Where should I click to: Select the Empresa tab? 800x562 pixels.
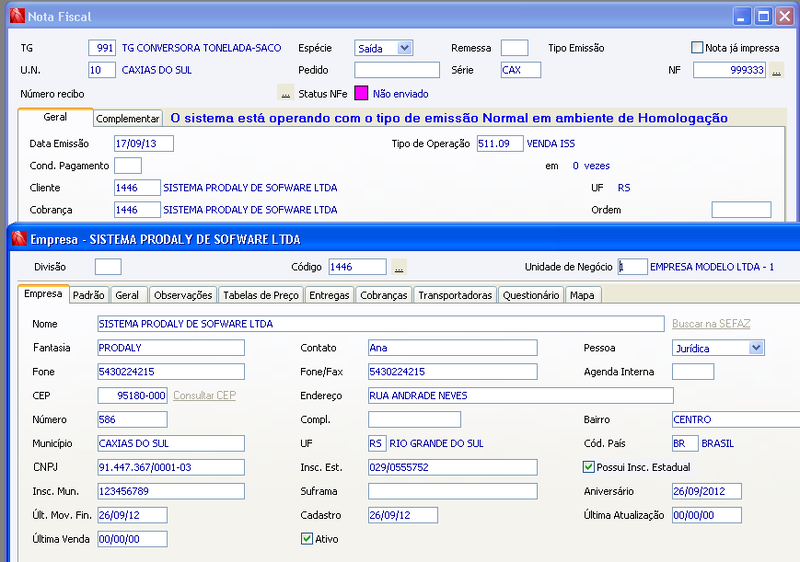pos(43,294)
